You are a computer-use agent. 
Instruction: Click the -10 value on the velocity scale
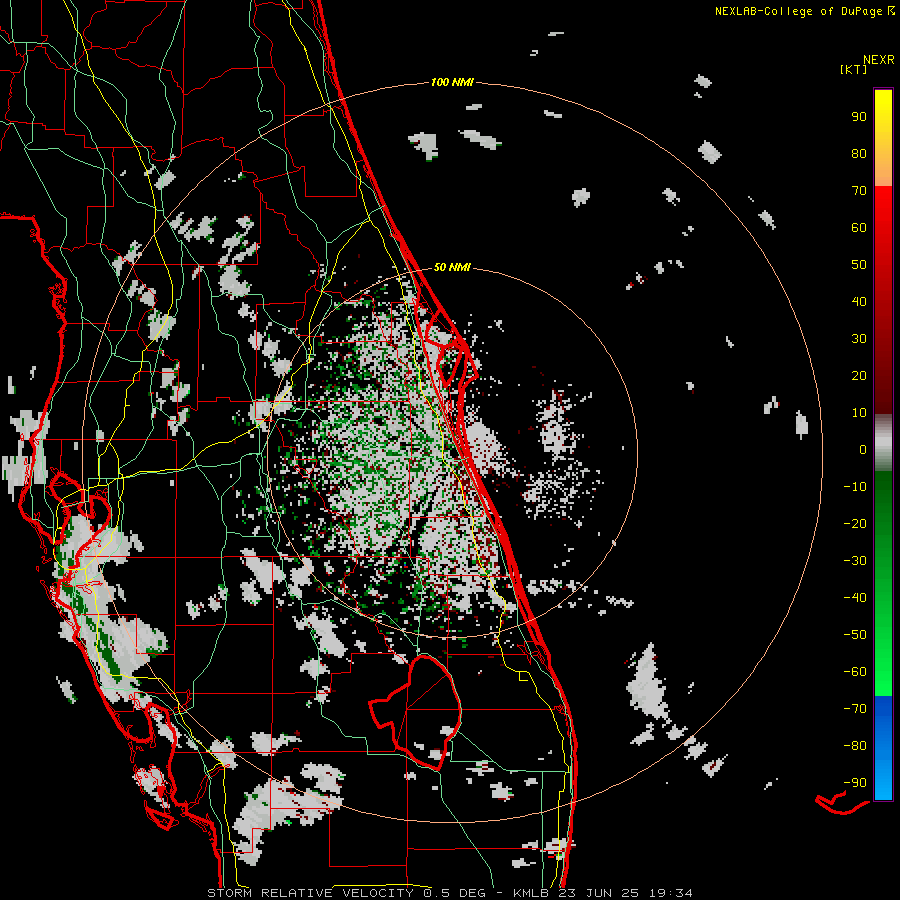(x=855, y=487)
